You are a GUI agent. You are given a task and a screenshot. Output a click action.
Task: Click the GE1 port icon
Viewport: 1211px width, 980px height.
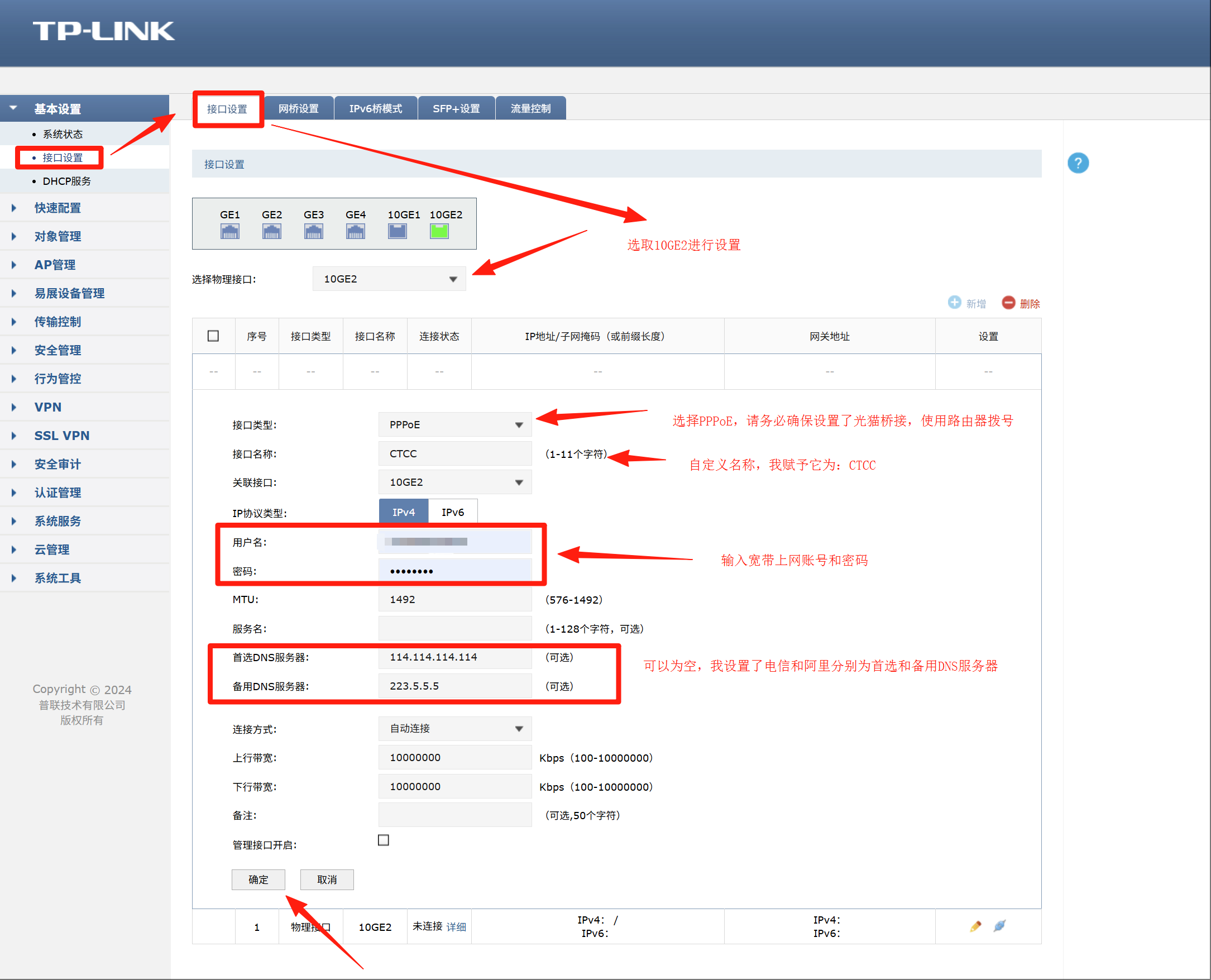coord(229,231)
